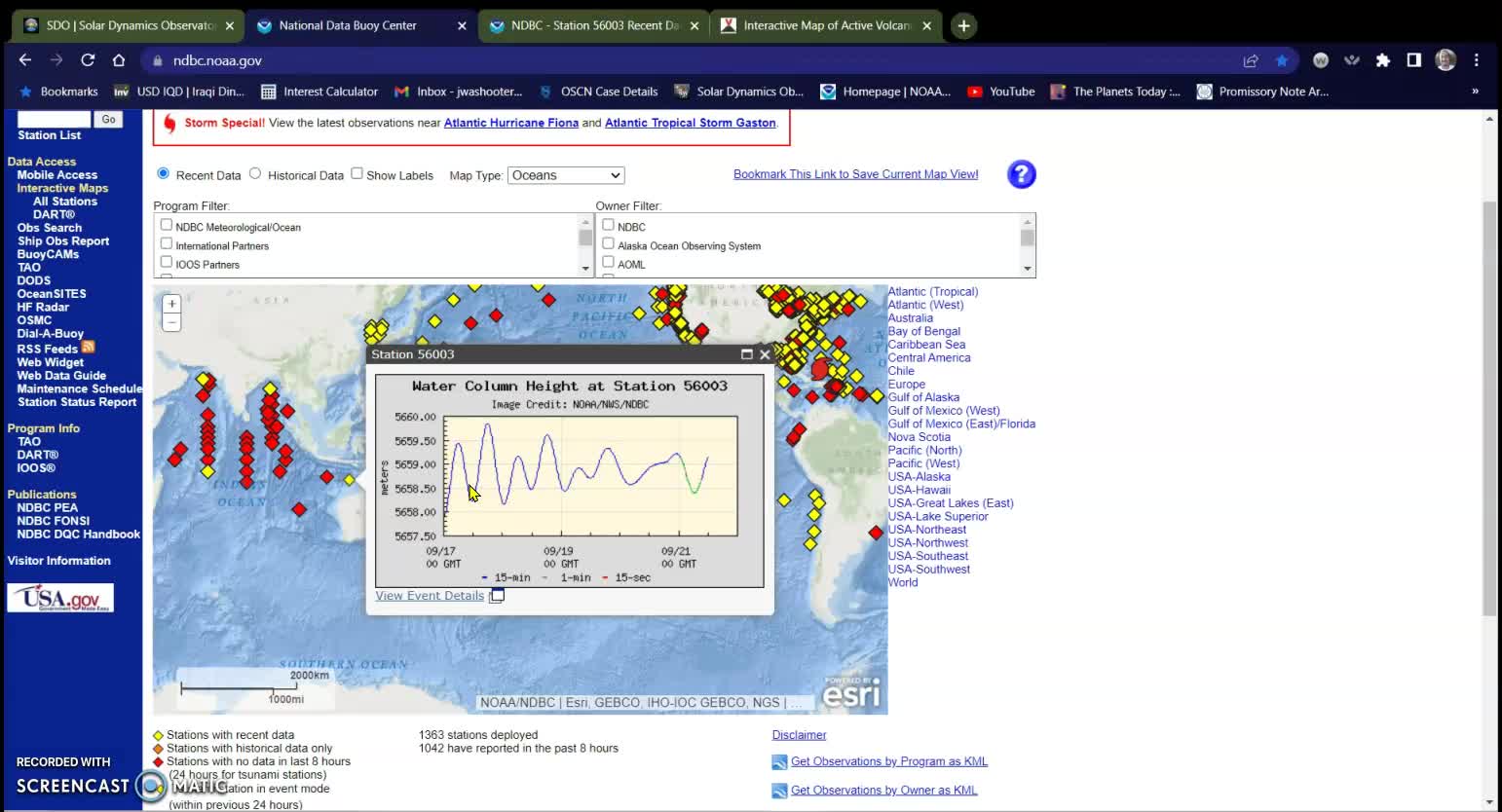
Task: Open Atlantic Tropical Storm Gaston link
Action: tap(691, 123)
